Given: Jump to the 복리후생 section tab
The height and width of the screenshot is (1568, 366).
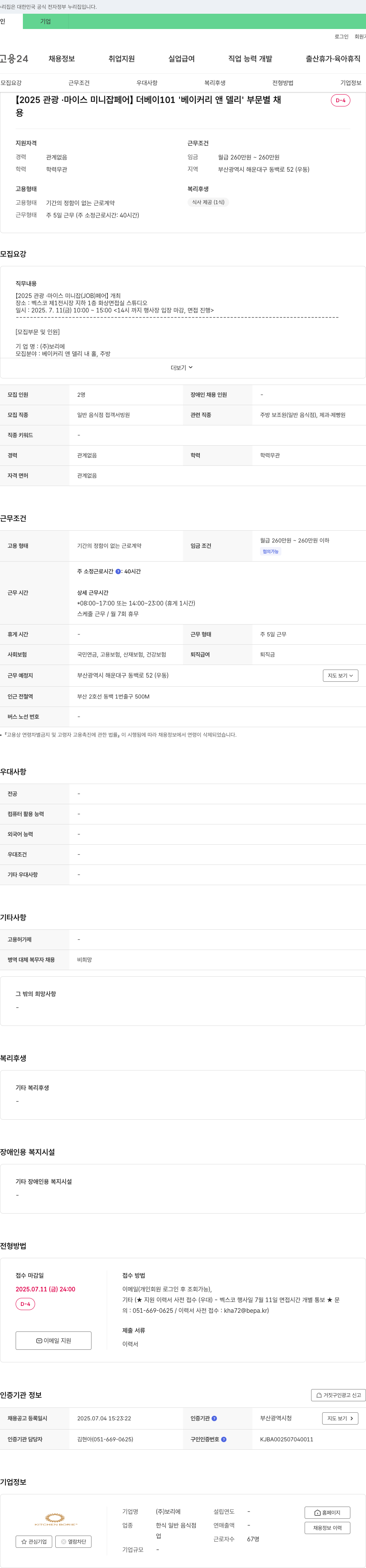Looking at the screenshot, I should click(x=215, y=83).
